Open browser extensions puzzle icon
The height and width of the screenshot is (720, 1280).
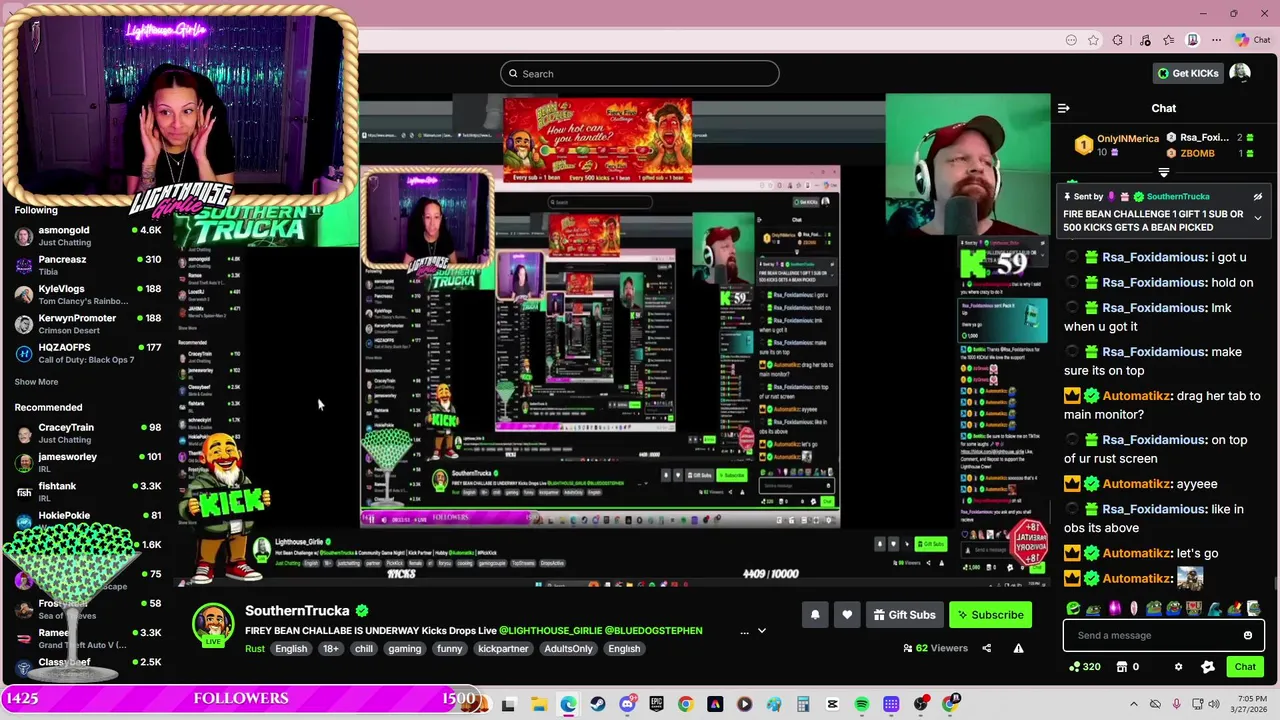click(1118, 40)
